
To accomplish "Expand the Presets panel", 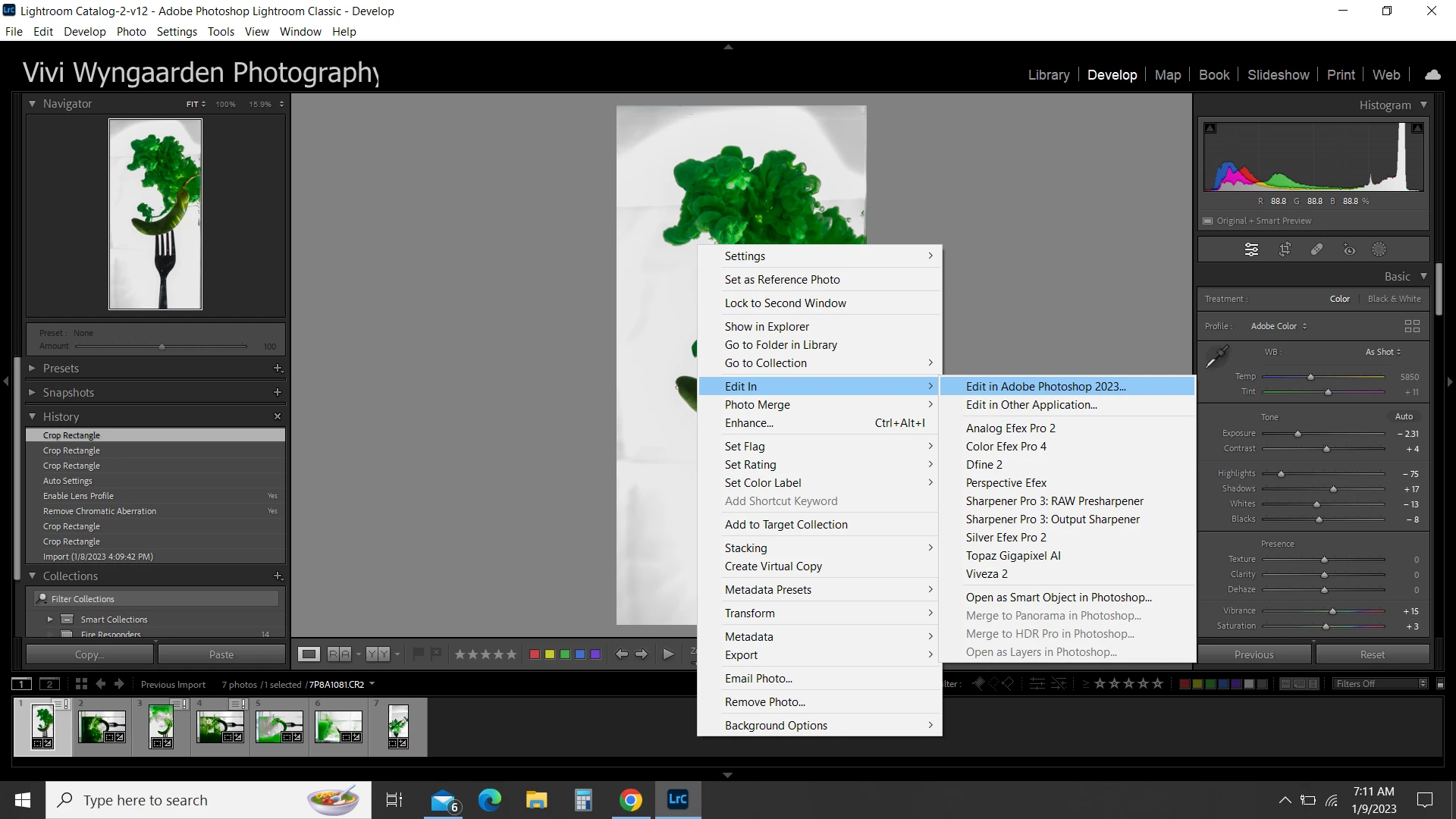I will 32,368.
